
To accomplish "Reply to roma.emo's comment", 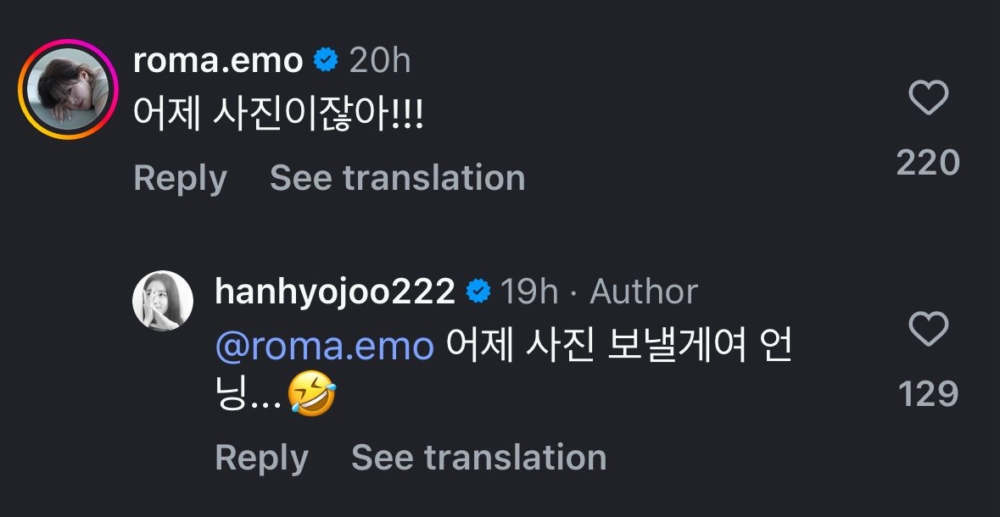I will coord(180,178).
